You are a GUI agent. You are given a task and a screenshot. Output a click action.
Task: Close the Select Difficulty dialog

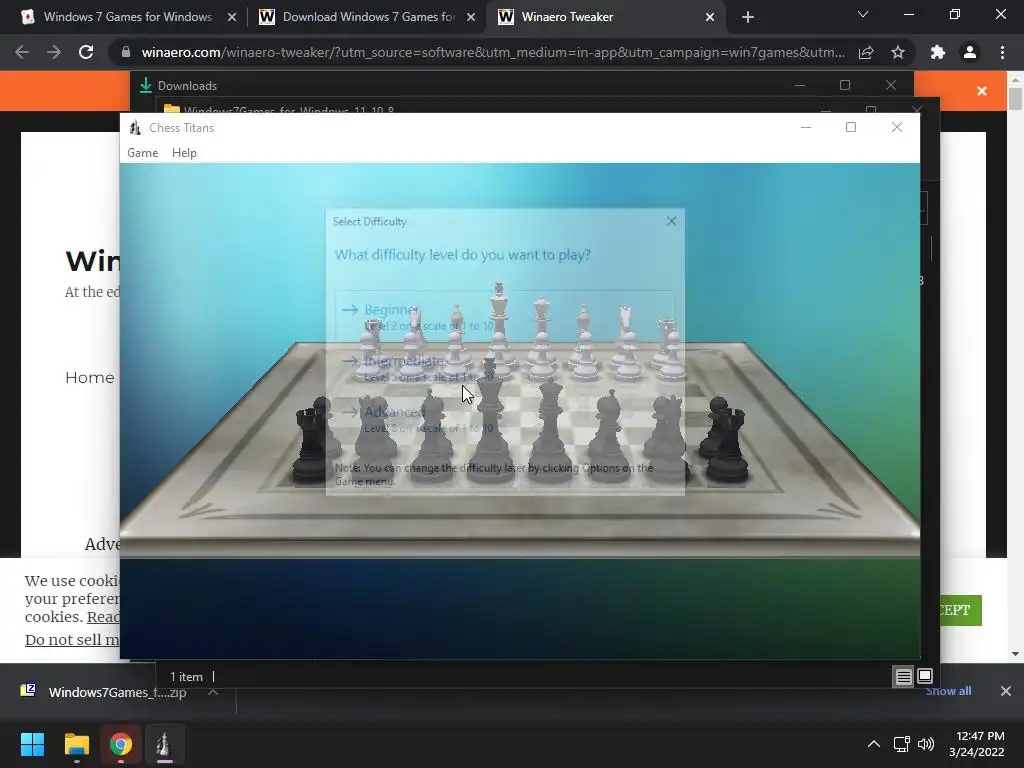tap(671, 221)
